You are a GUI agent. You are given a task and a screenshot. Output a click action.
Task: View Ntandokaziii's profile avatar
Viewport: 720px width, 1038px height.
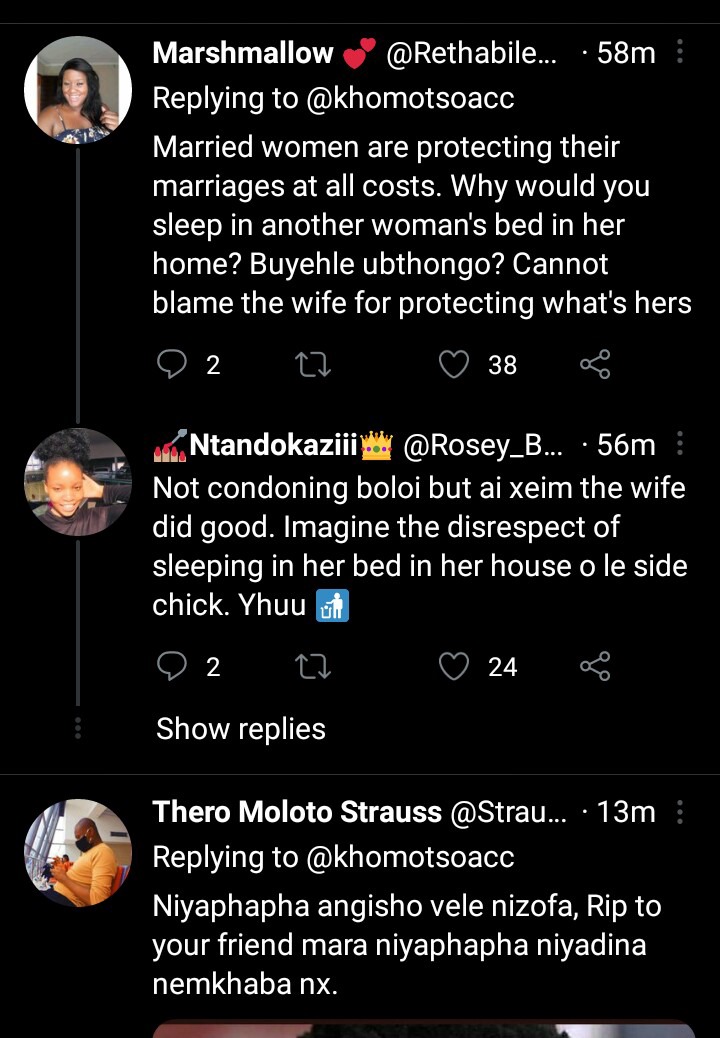[78, 482]
